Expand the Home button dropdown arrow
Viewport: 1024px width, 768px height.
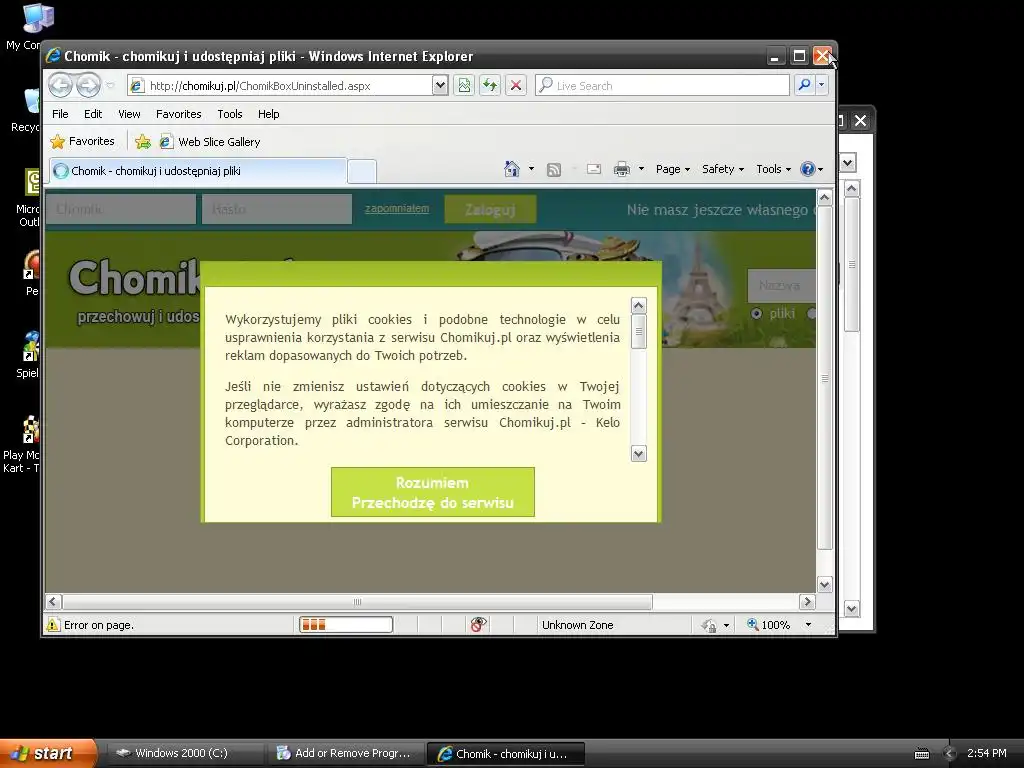(531, 169)
